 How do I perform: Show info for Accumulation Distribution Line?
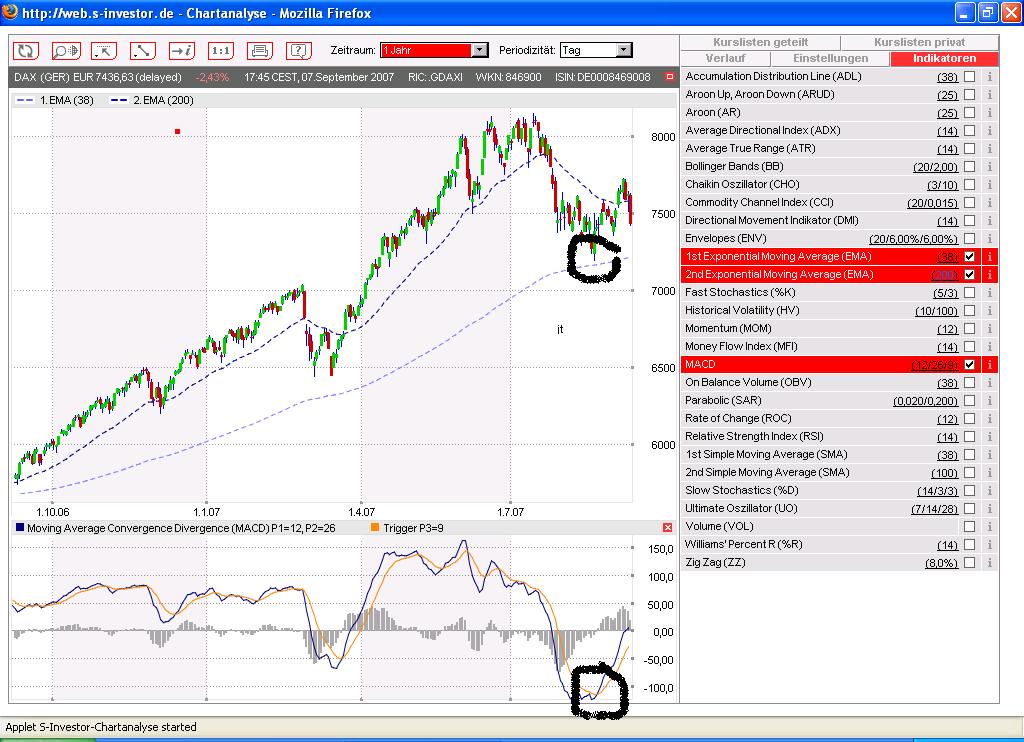989,76
